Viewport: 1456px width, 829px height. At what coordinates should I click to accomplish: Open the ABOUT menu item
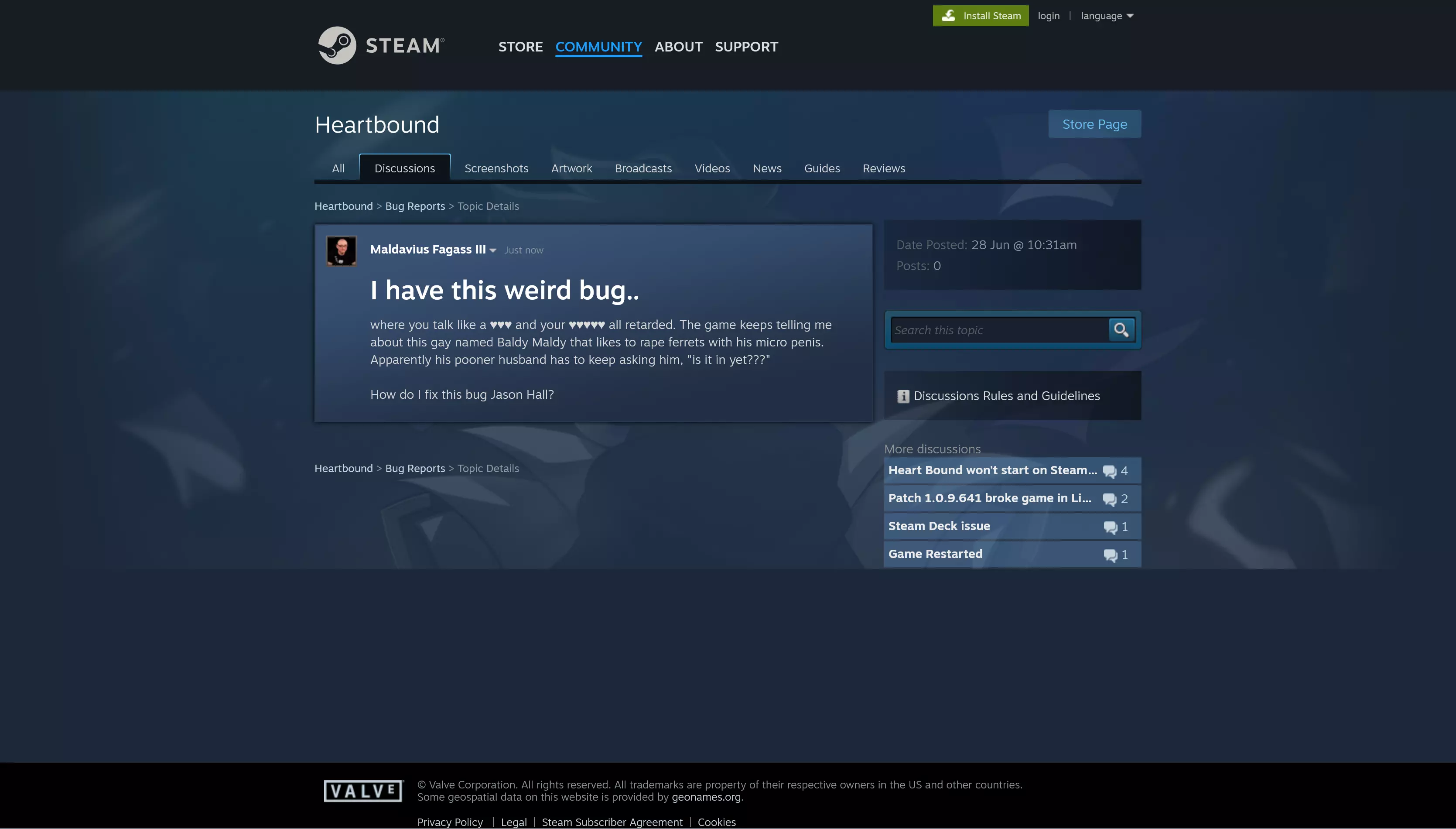(678, 47)
